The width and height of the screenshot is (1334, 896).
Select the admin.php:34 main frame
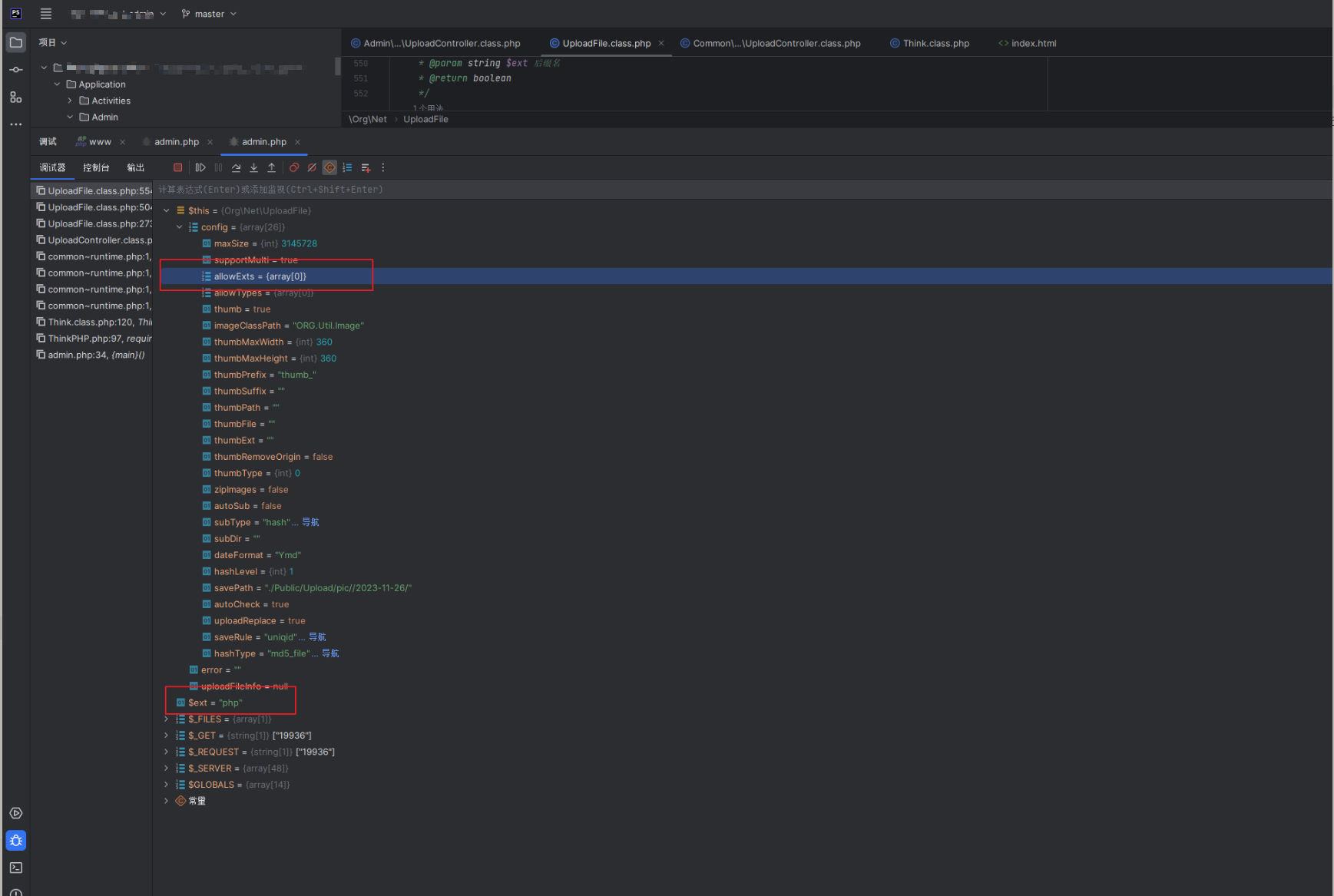(93, 355)
